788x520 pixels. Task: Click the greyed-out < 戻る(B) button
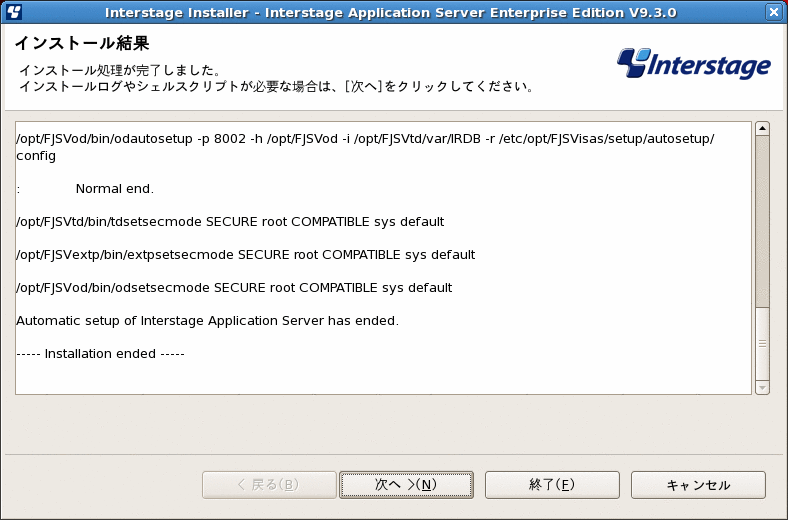point(269,485)
